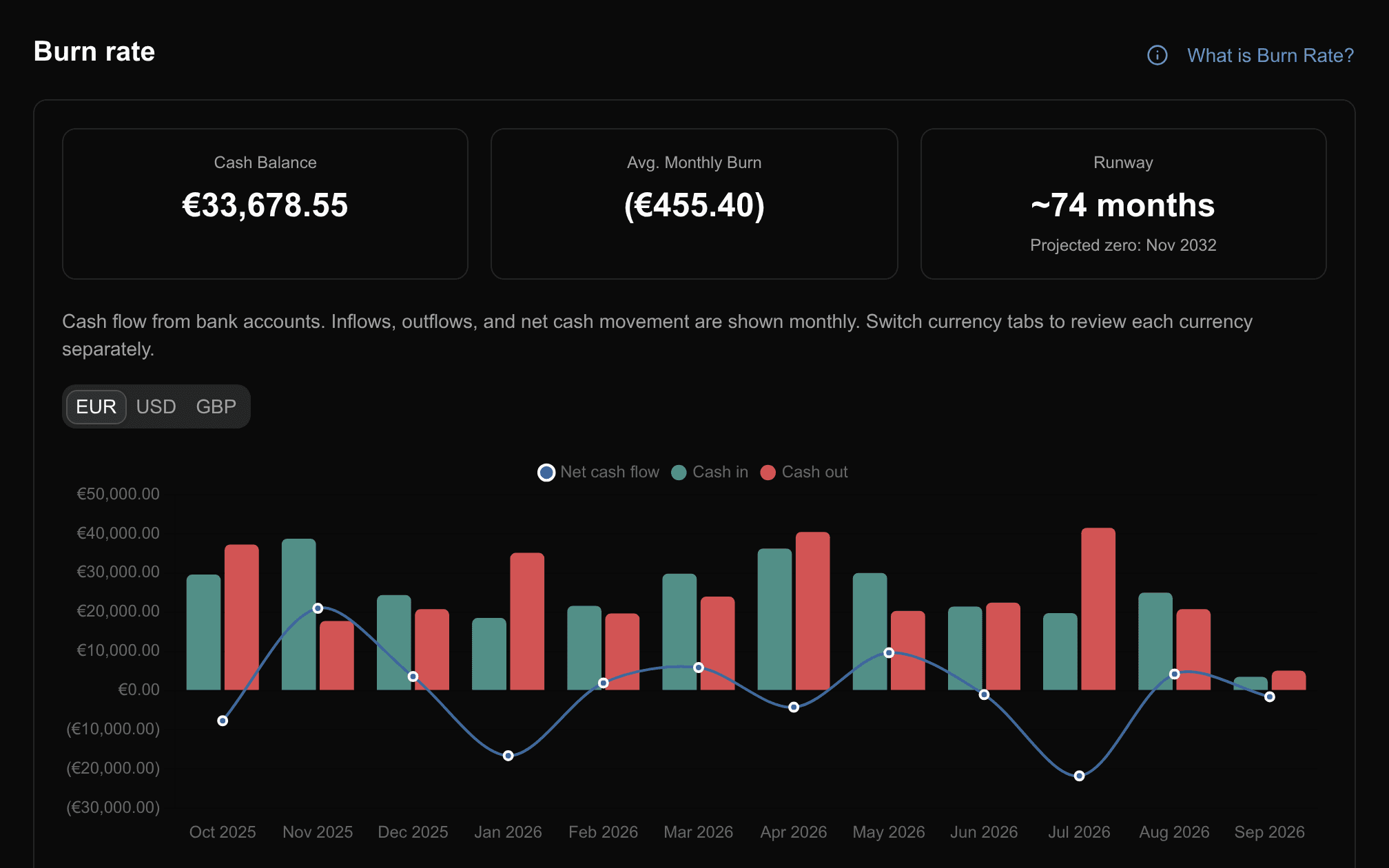Click the Nov 2025 red cash out bar
The image size is (1389, 868).
coord(337,656)
